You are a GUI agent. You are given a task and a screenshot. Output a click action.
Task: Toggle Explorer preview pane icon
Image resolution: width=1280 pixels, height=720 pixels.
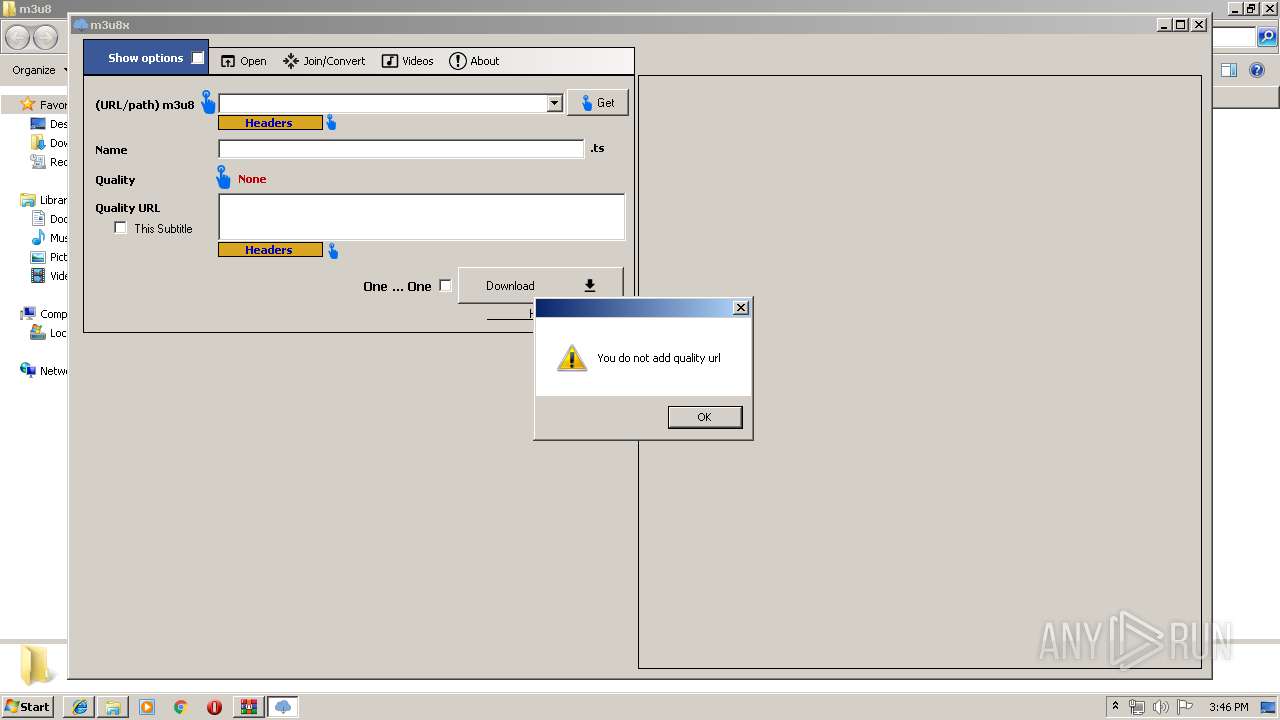point(1229,70)
